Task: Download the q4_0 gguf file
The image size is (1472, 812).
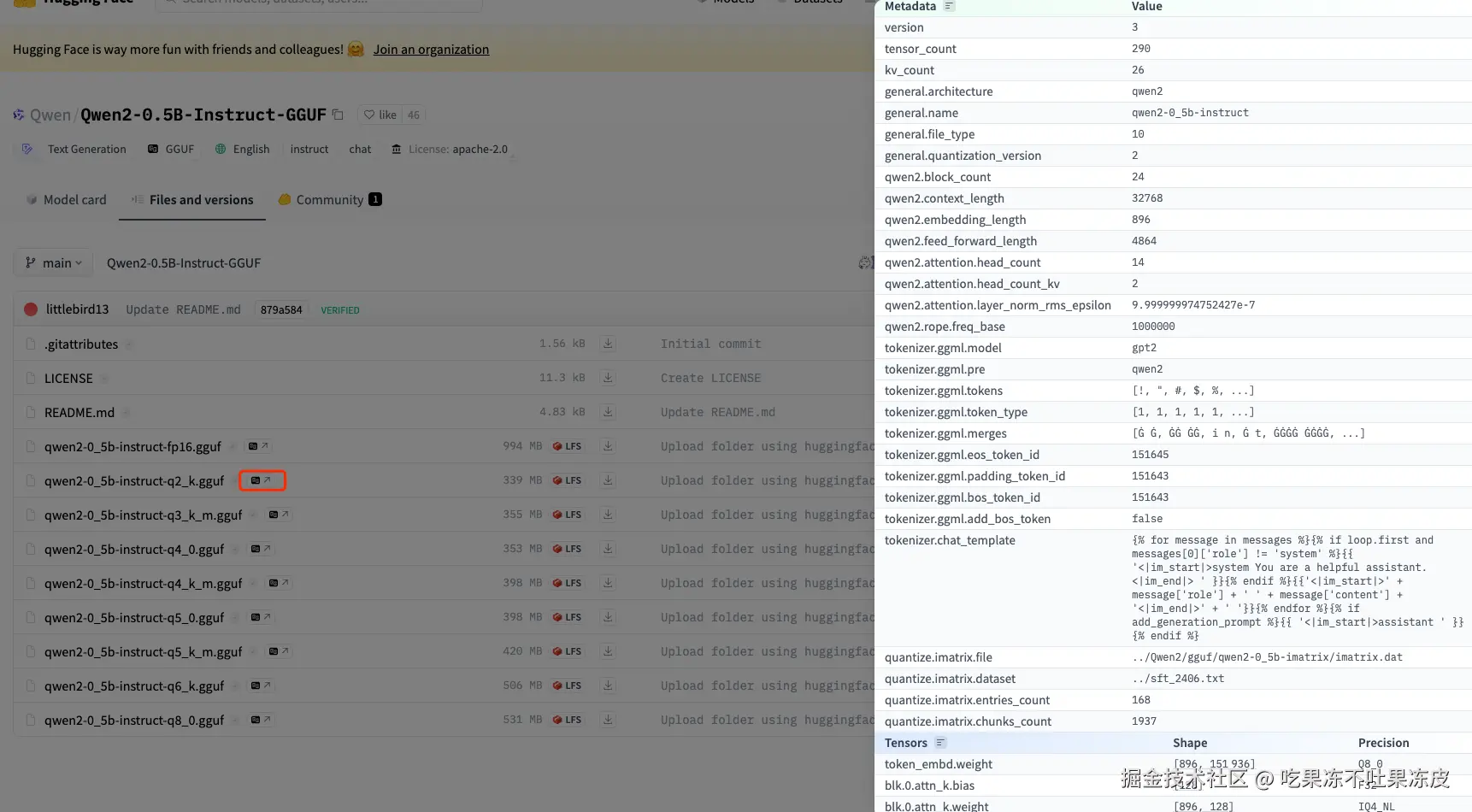Action: point(608,549)
